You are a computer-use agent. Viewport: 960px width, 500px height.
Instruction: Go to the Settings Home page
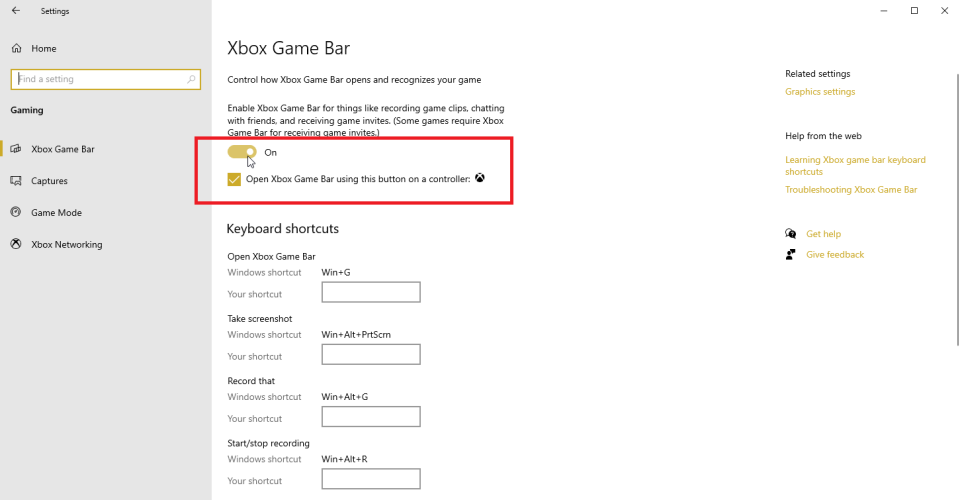(x=43, y=48)
